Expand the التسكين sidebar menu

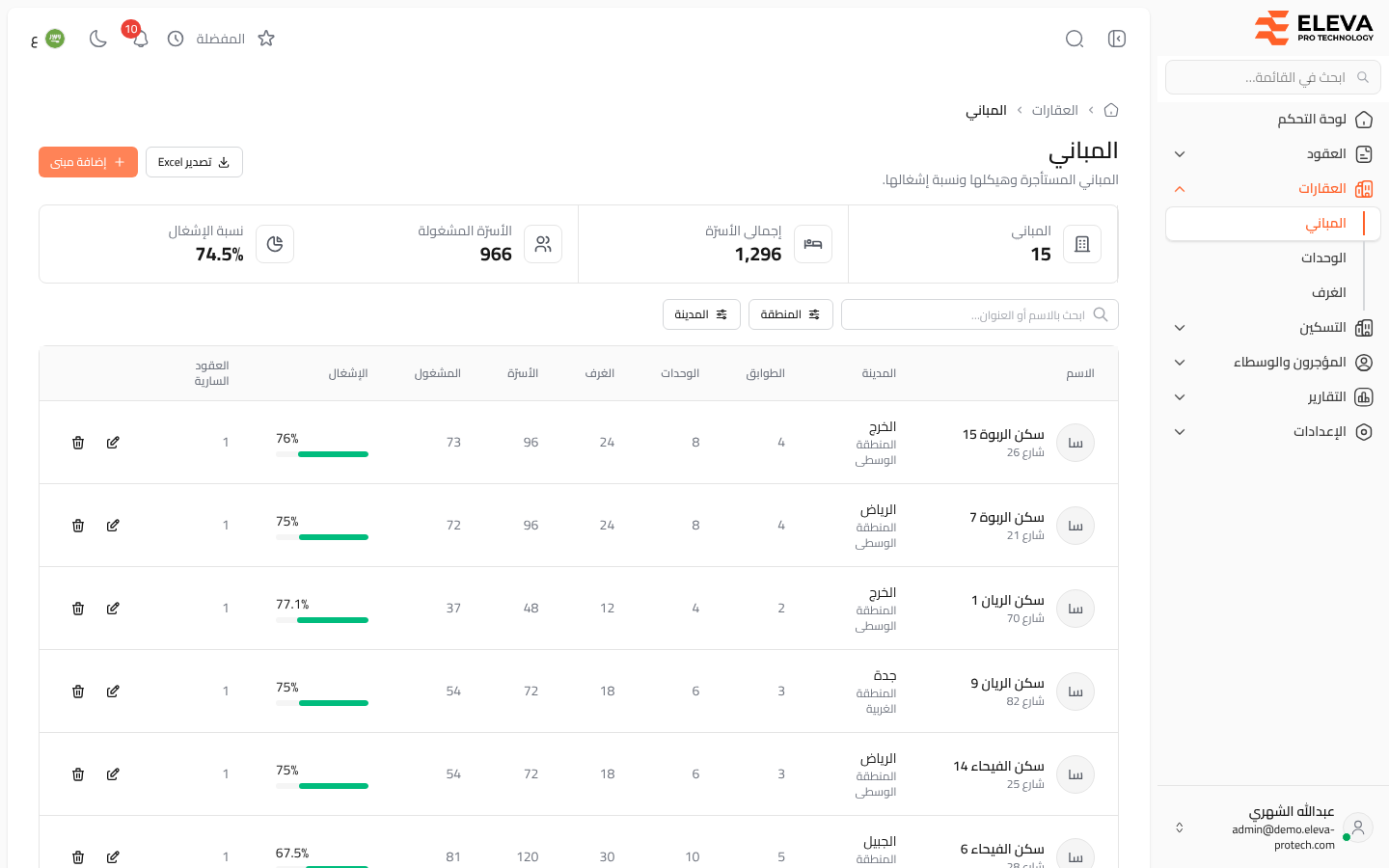[1273, 328]
